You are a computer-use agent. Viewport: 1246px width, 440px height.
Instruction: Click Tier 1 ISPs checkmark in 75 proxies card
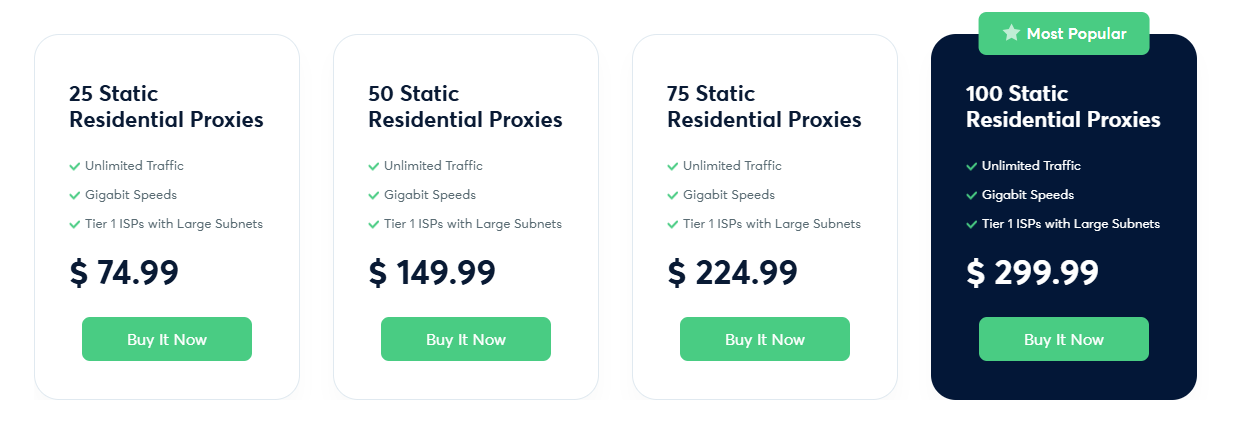click(x=673, y=224)
